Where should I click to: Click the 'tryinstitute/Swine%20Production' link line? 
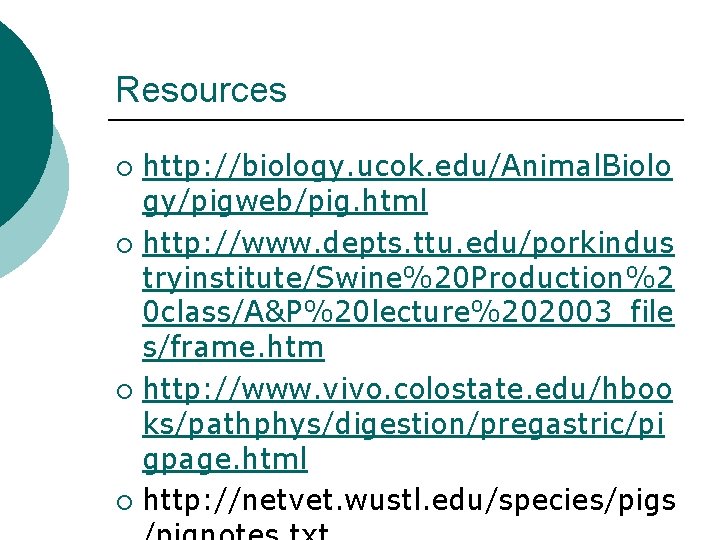408,278
